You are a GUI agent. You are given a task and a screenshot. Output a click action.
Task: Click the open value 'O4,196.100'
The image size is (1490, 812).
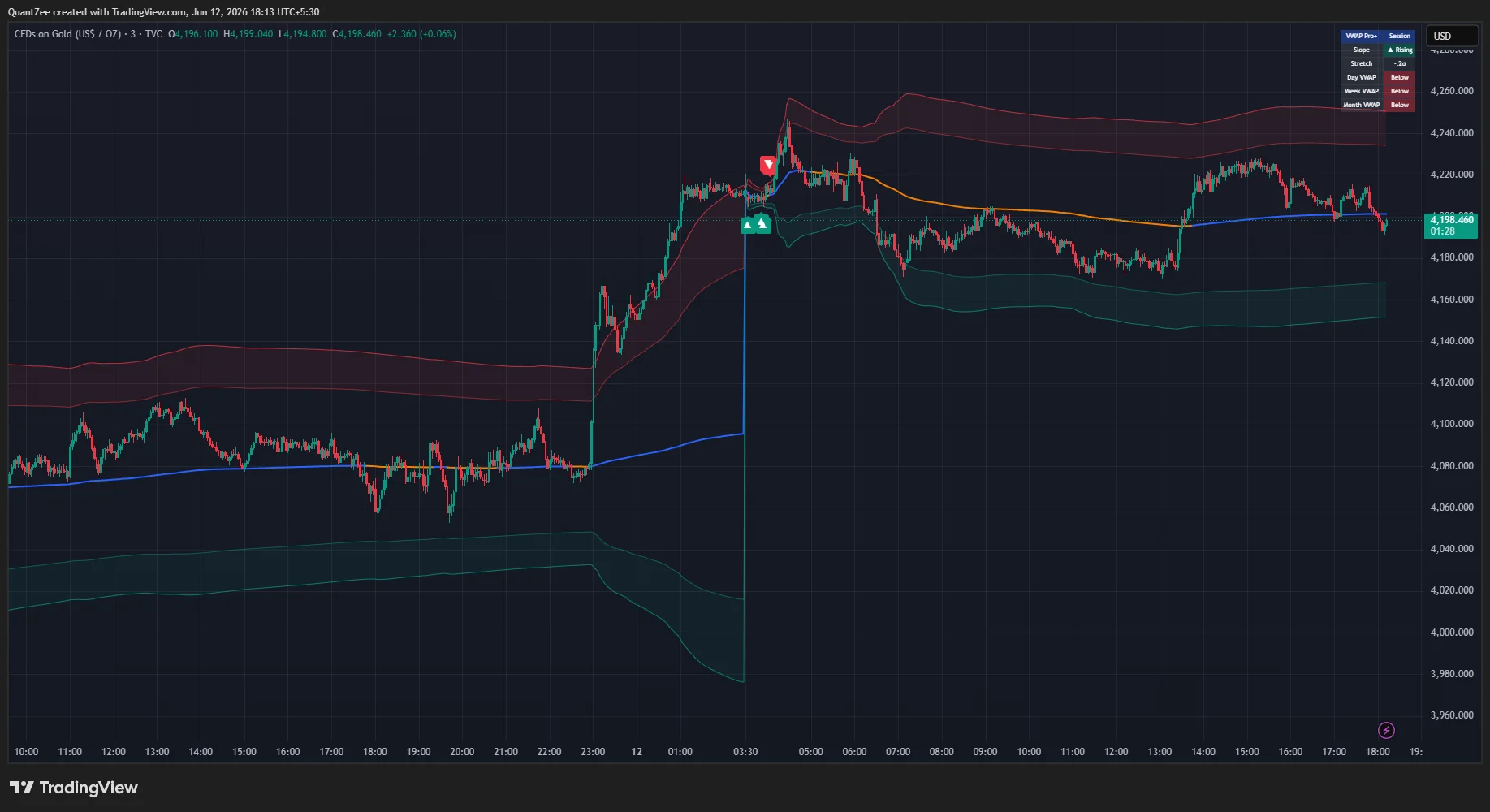point(192,34)
